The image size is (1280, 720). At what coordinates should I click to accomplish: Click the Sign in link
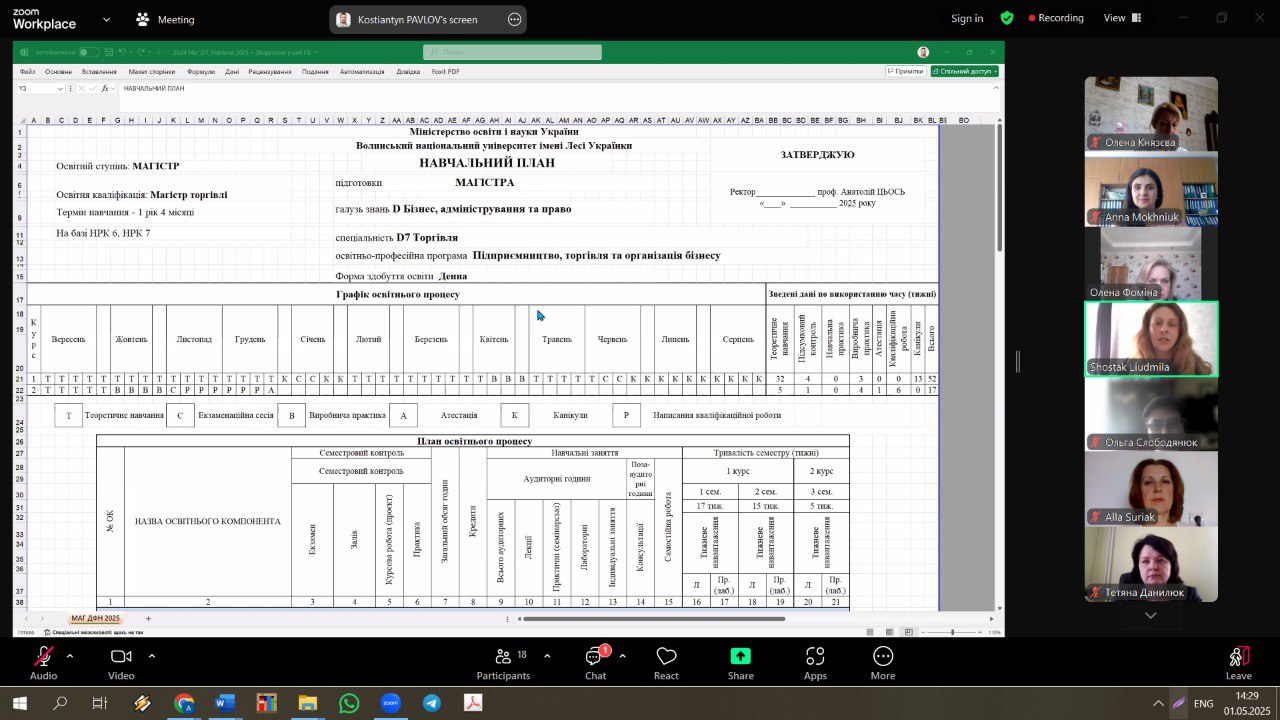tap(966, 18)
